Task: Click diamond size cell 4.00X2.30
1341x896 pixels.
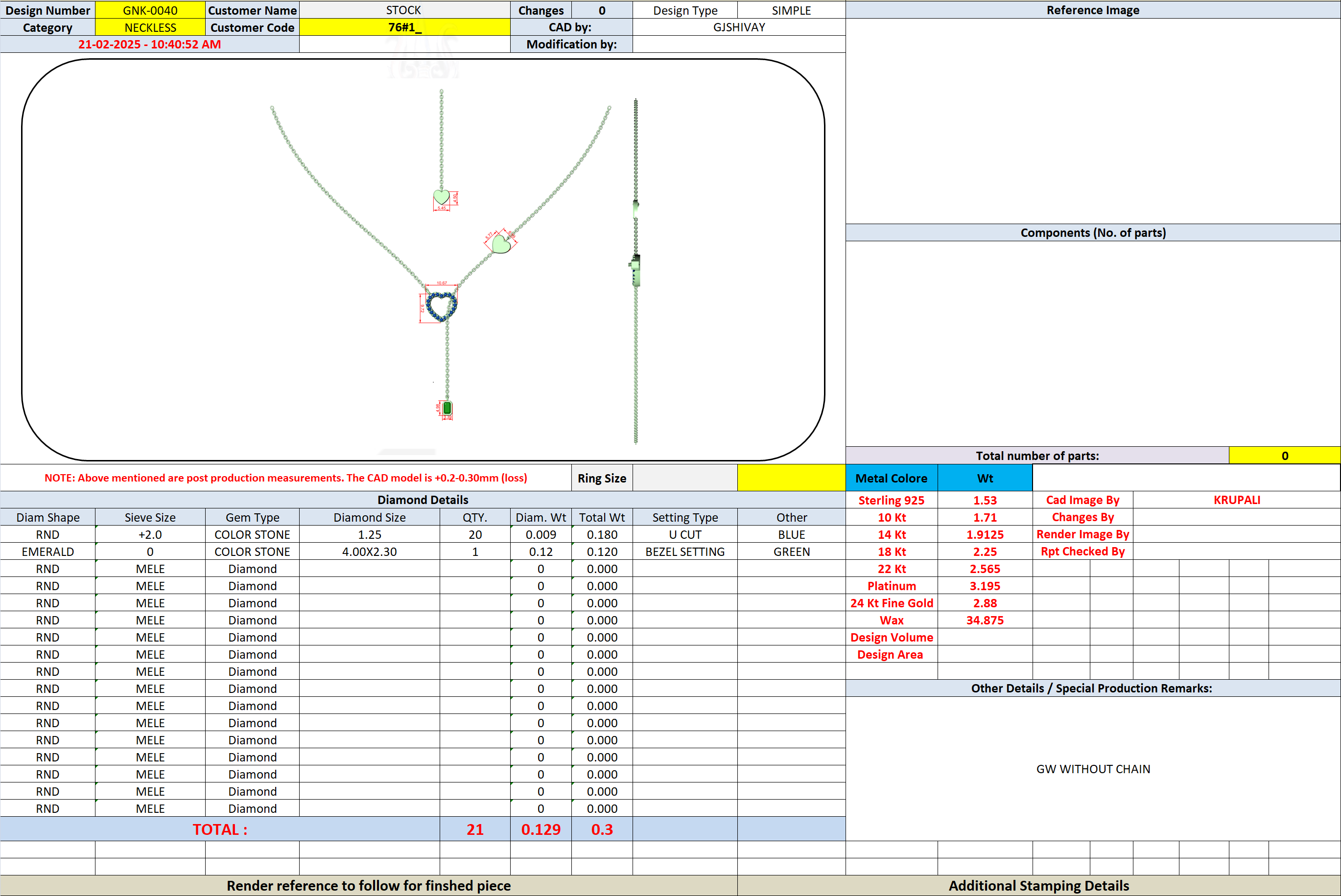Action: point(369,551)
